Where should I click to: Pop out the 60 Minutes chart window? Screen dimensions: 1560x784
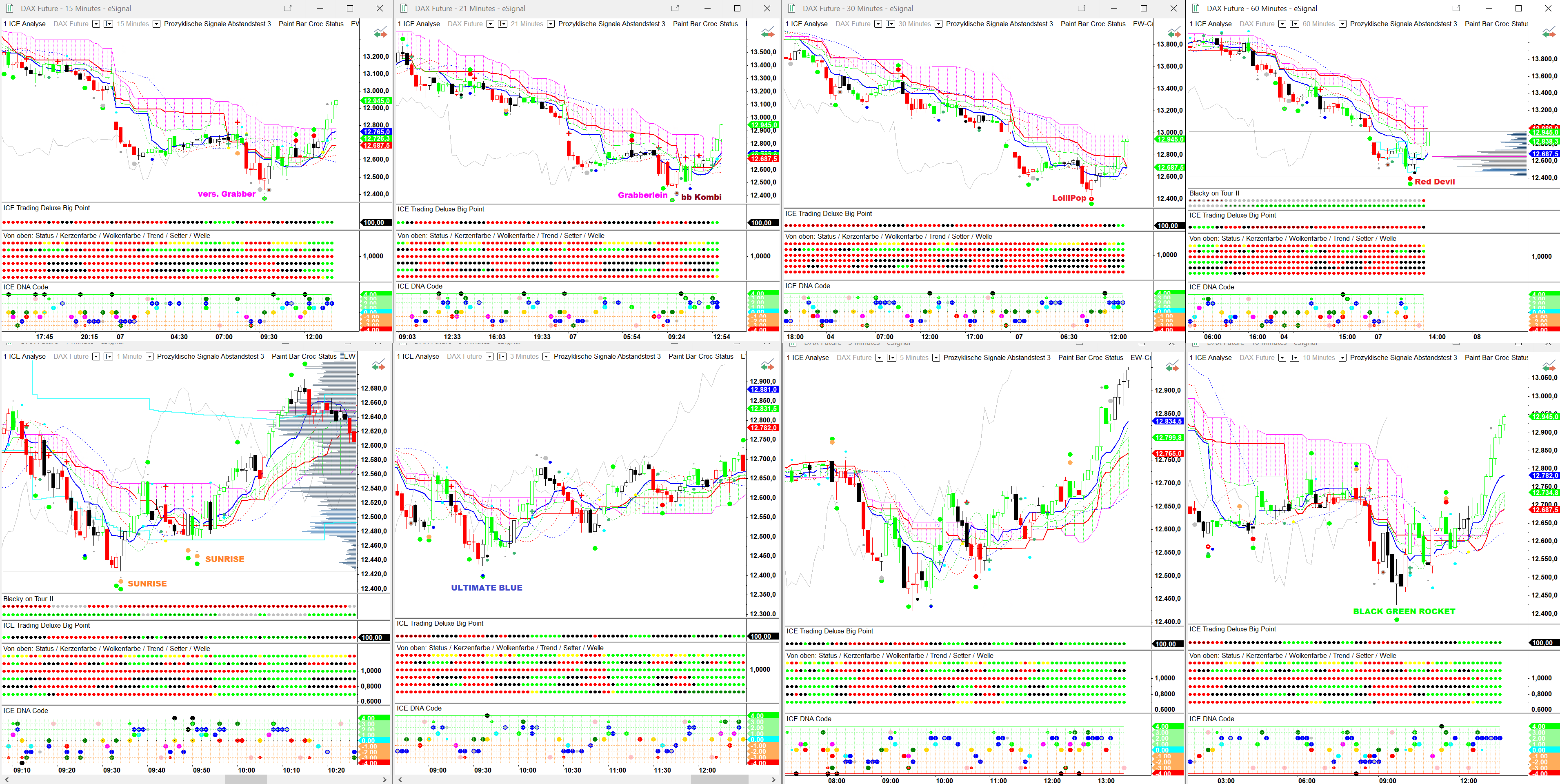tap(1456, 9)
